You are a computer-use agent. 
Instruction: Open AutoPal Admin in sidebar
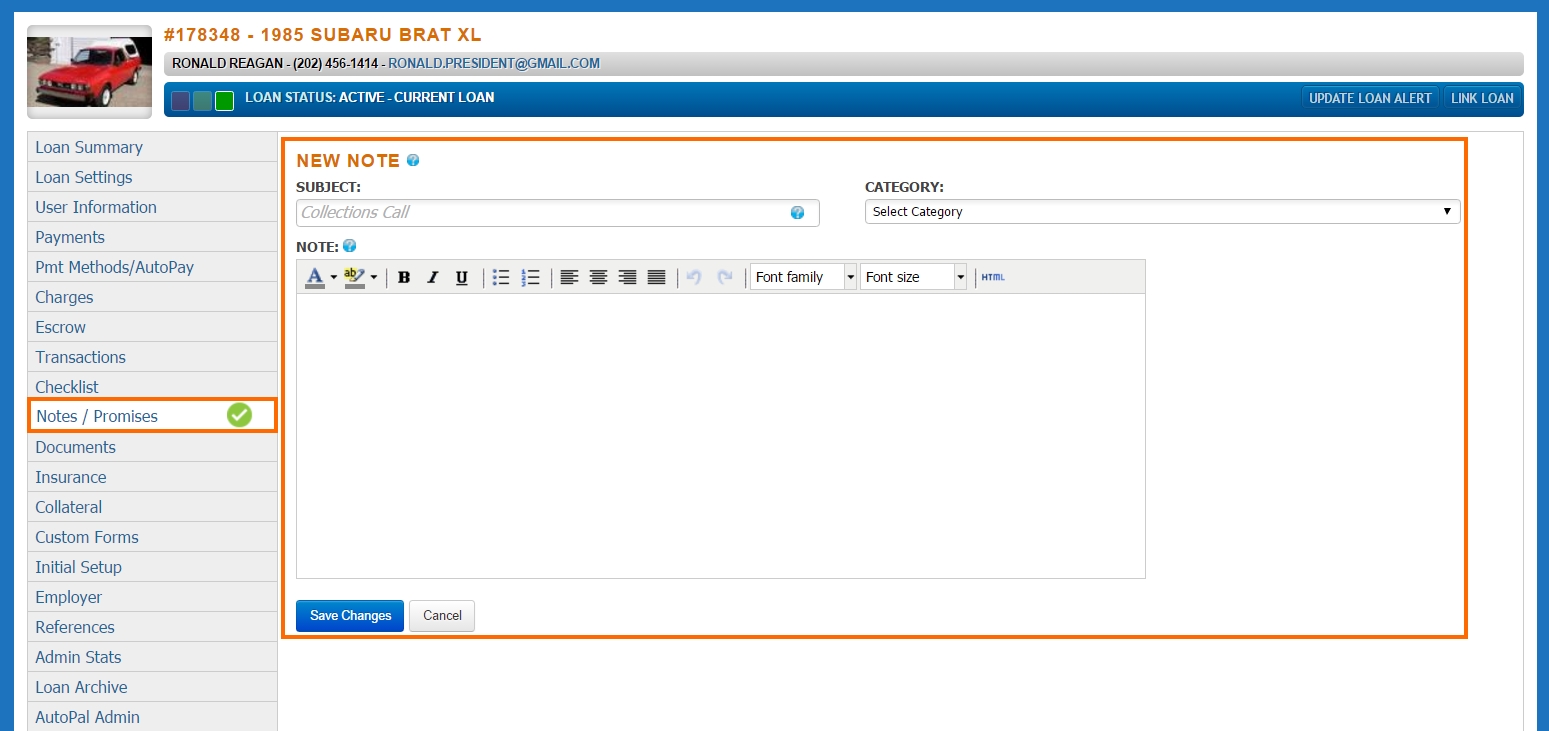tap(152, 717)
